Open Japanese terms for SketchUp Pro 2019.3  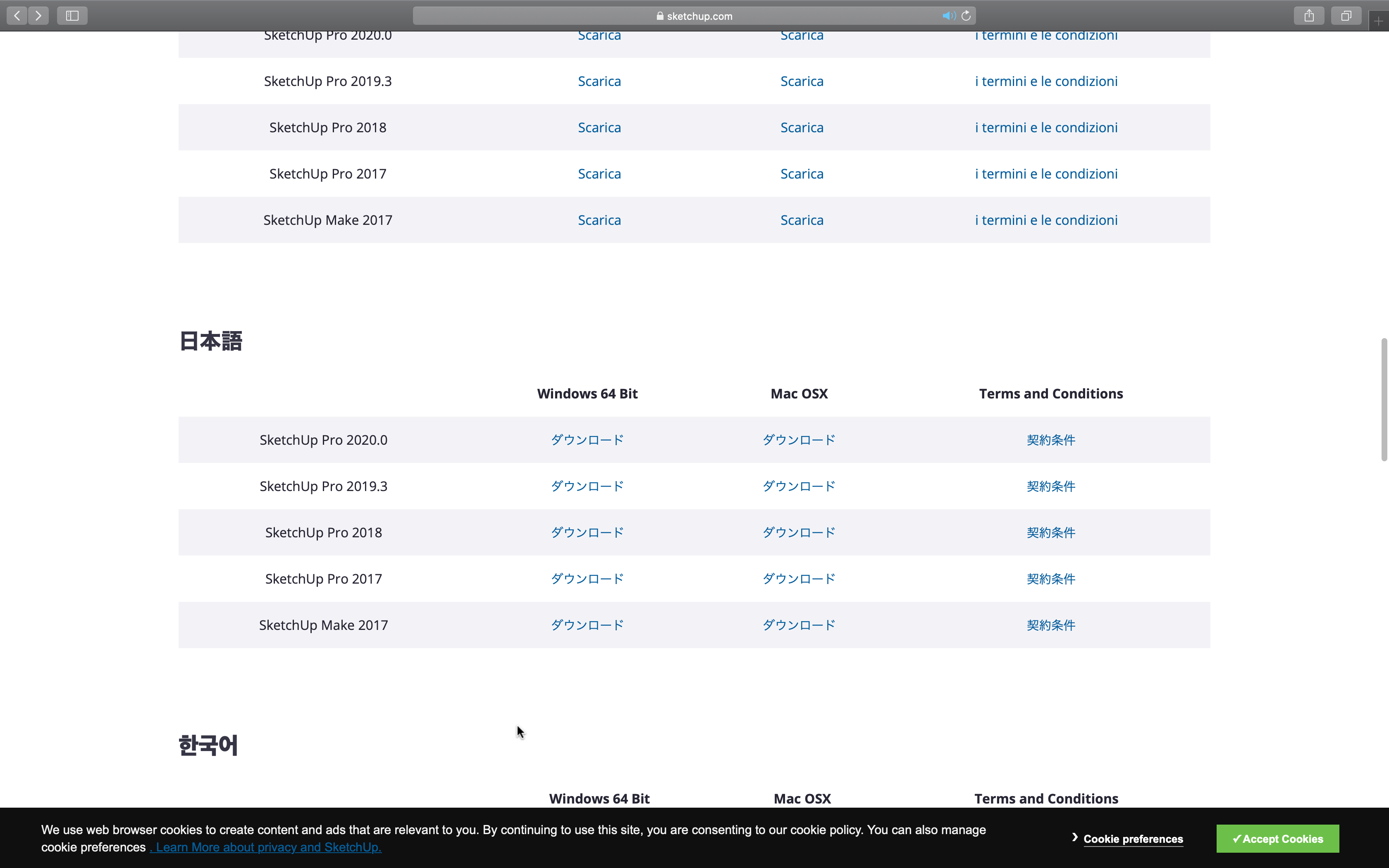[x=1051, y=486]
